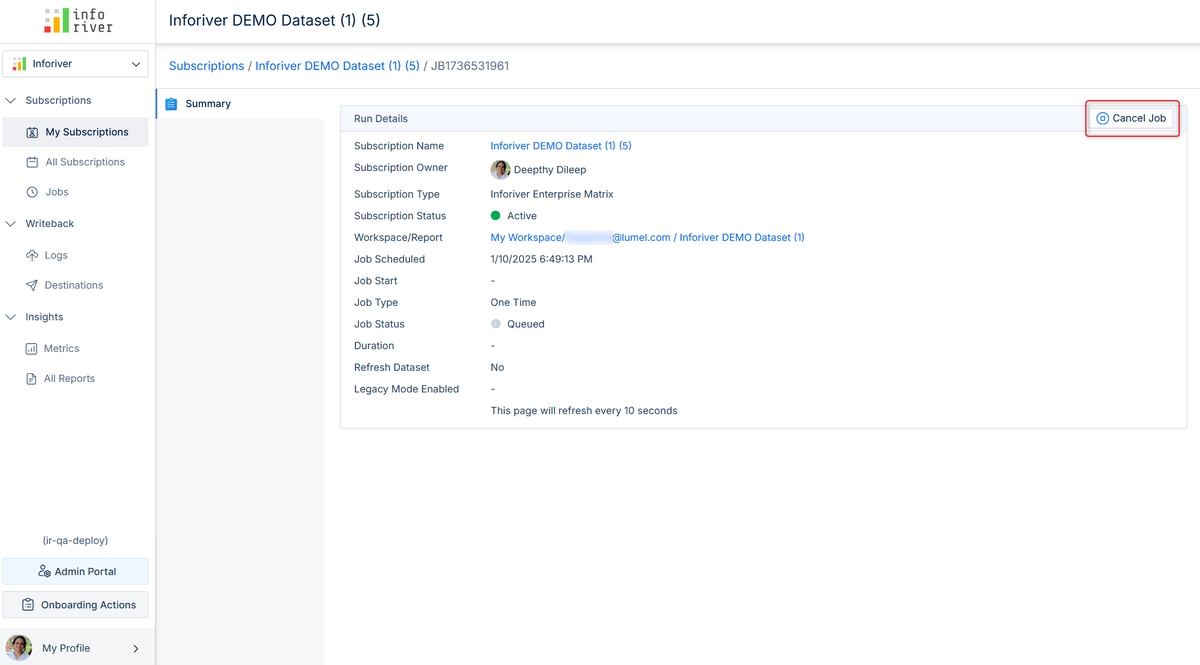Click the All Reports document icon
The height and width of the screenshot is (665, 1200).
tap(32, 379)
